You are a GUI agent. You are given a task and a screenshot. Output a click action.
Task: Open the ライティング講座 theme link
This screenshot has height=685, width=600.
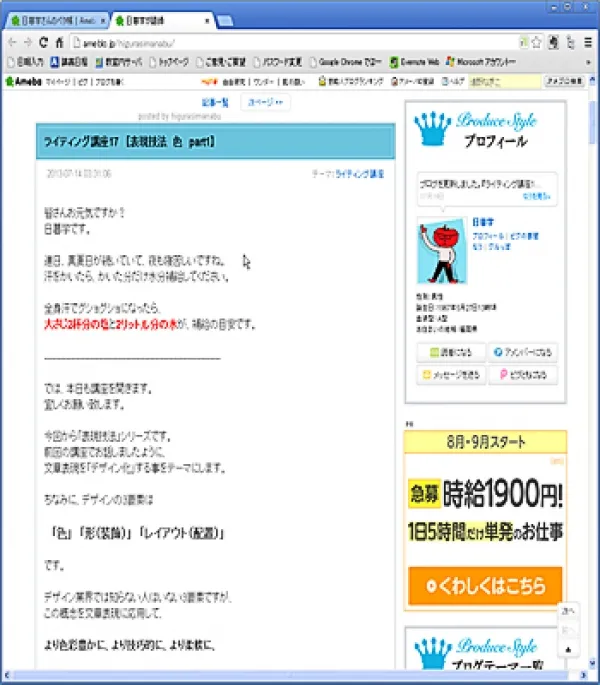360,174
